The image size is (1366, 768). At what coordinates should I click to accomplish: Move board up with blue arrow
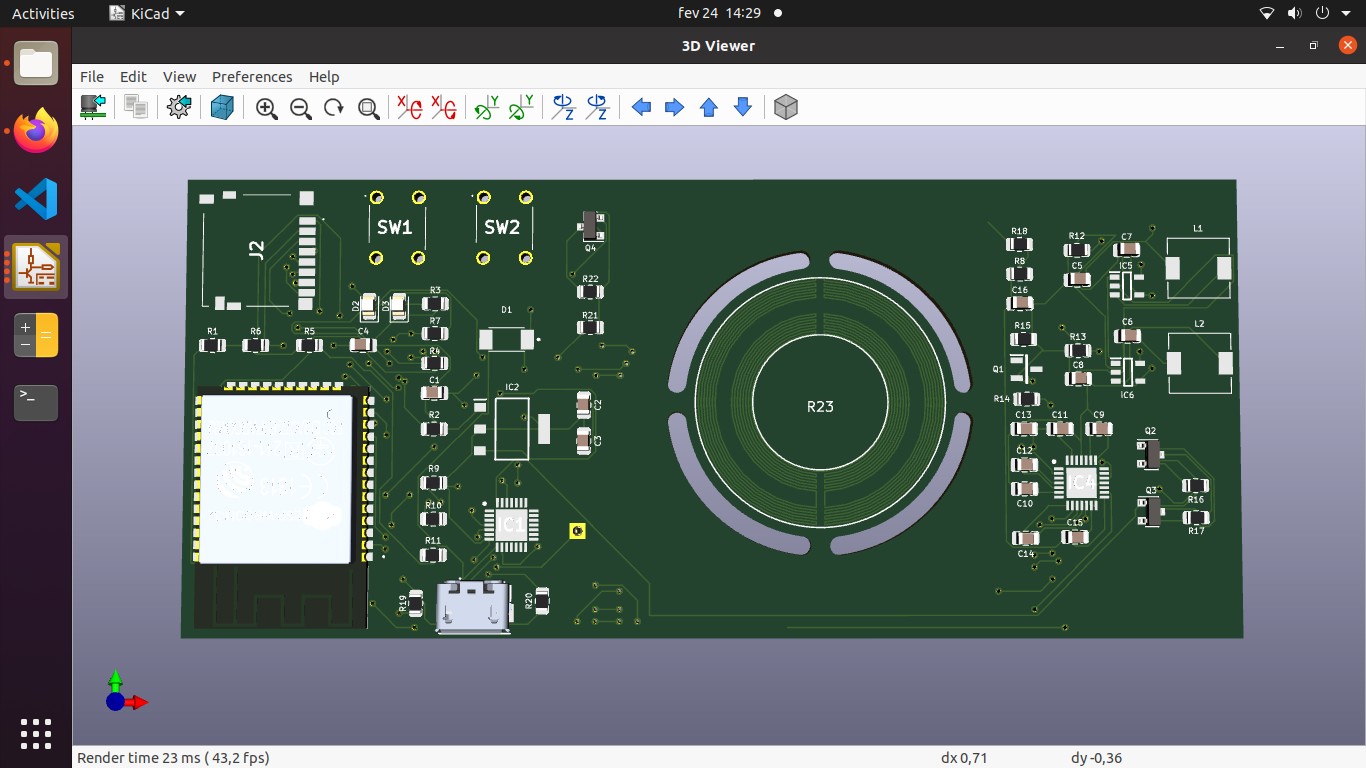(x=709, y=107)
